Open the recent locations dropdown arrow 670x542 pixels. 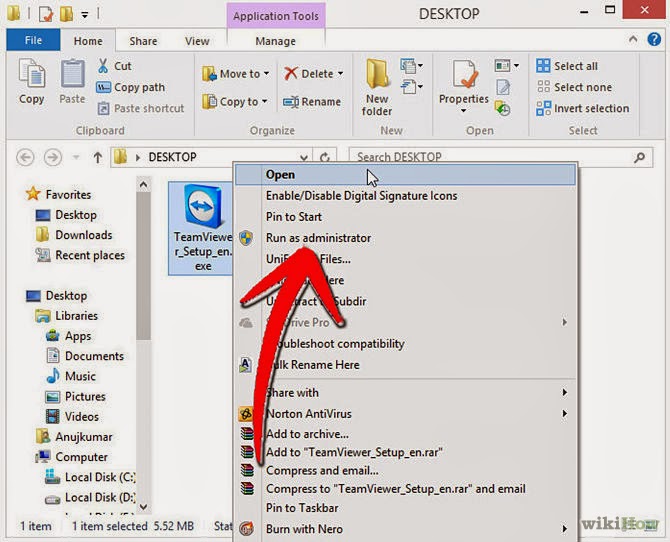tap(76, 157)
